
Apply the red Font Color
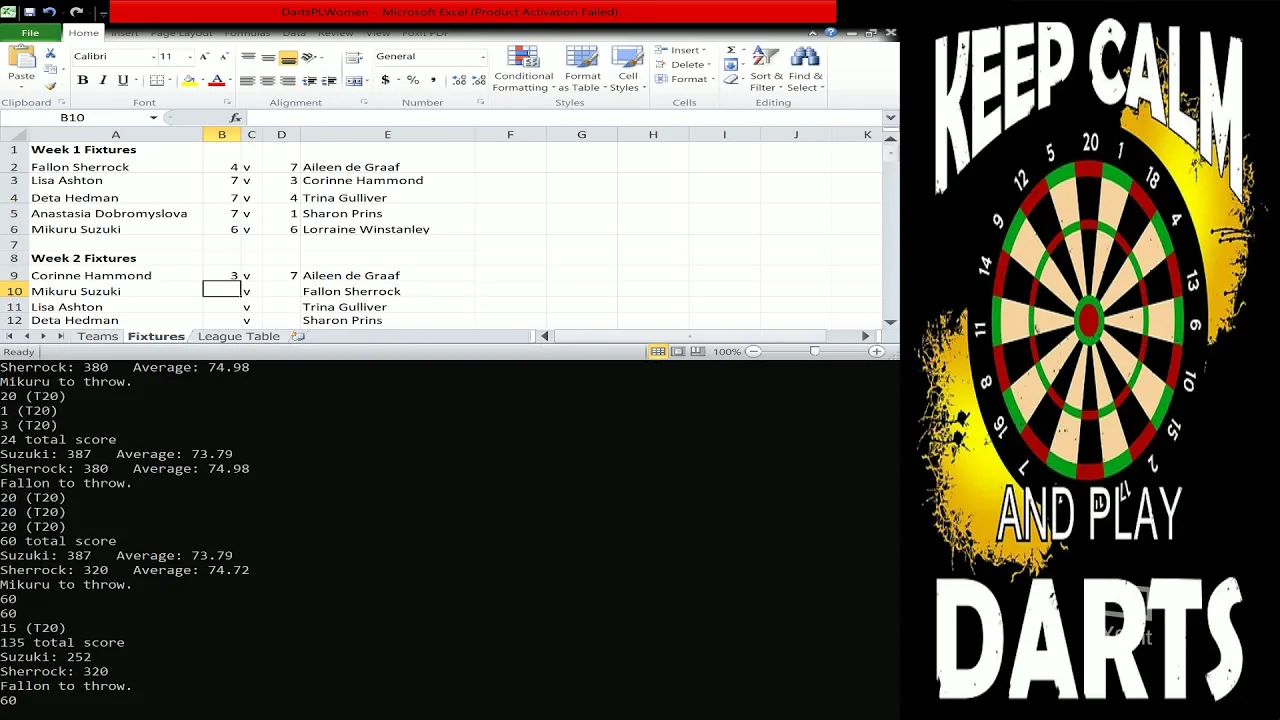216,80
